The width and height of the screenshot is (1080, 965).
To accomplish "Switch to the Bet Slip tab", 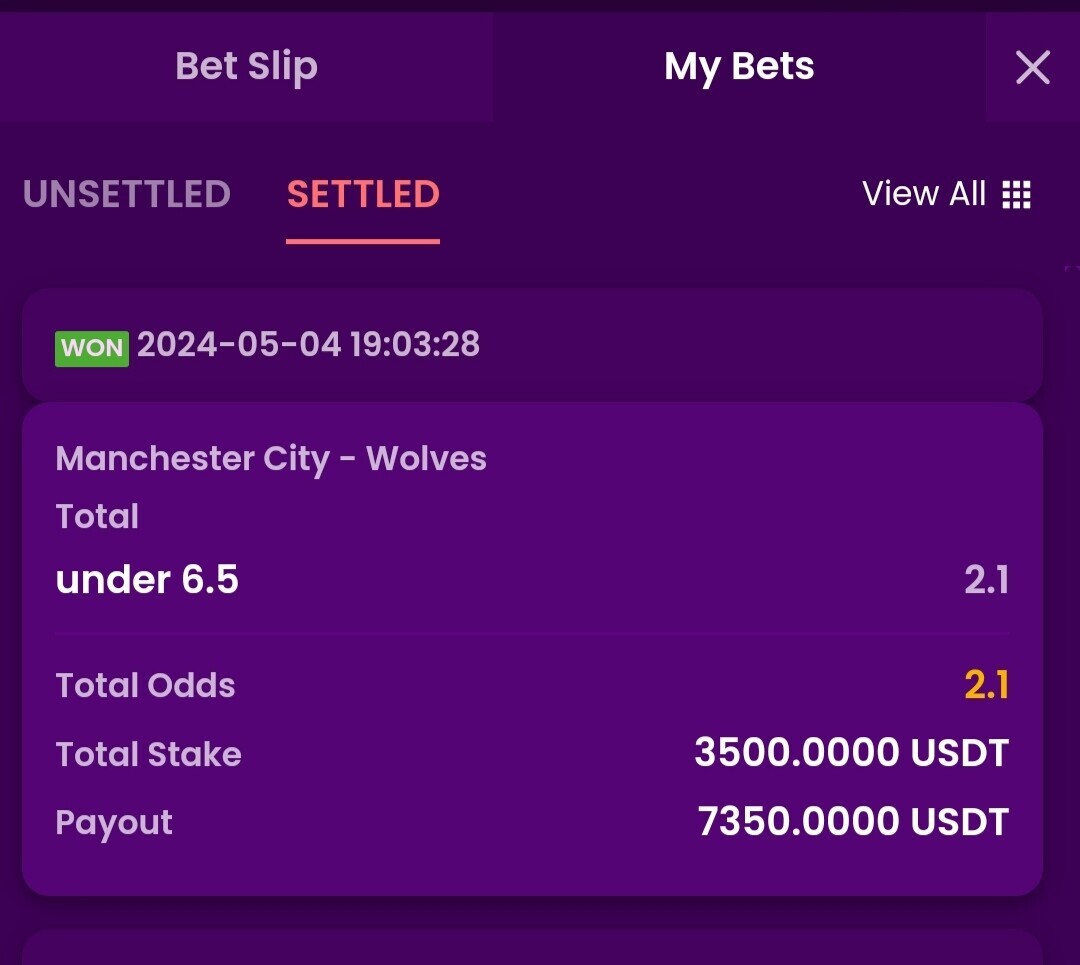I will [246, 67].
